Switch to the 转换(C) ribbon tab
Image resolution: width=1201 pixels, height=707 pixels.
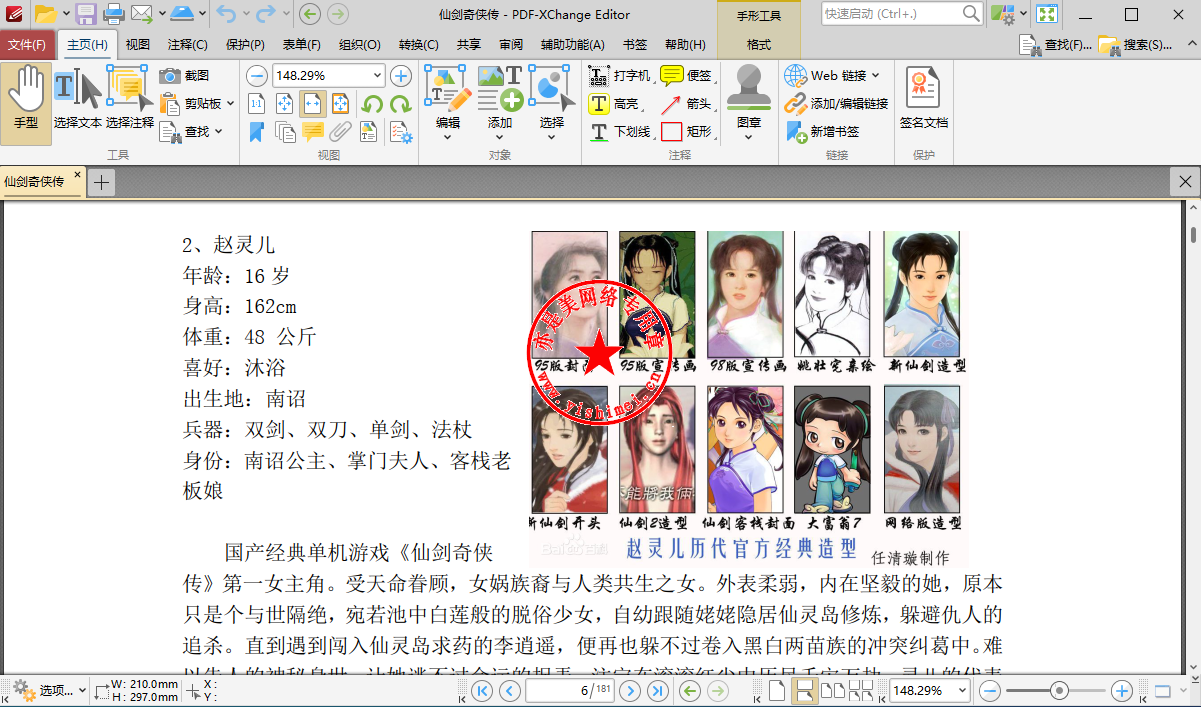[418, 45]
